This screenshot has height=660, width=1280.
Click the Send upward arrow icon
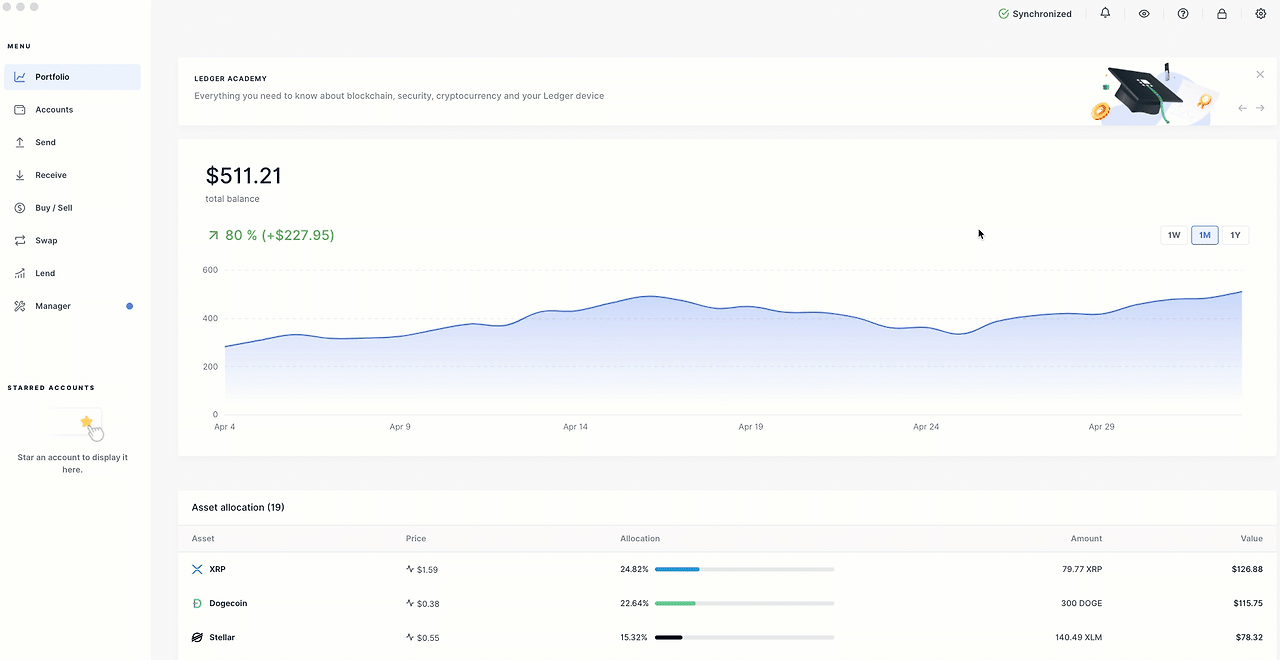coord(19,143)
